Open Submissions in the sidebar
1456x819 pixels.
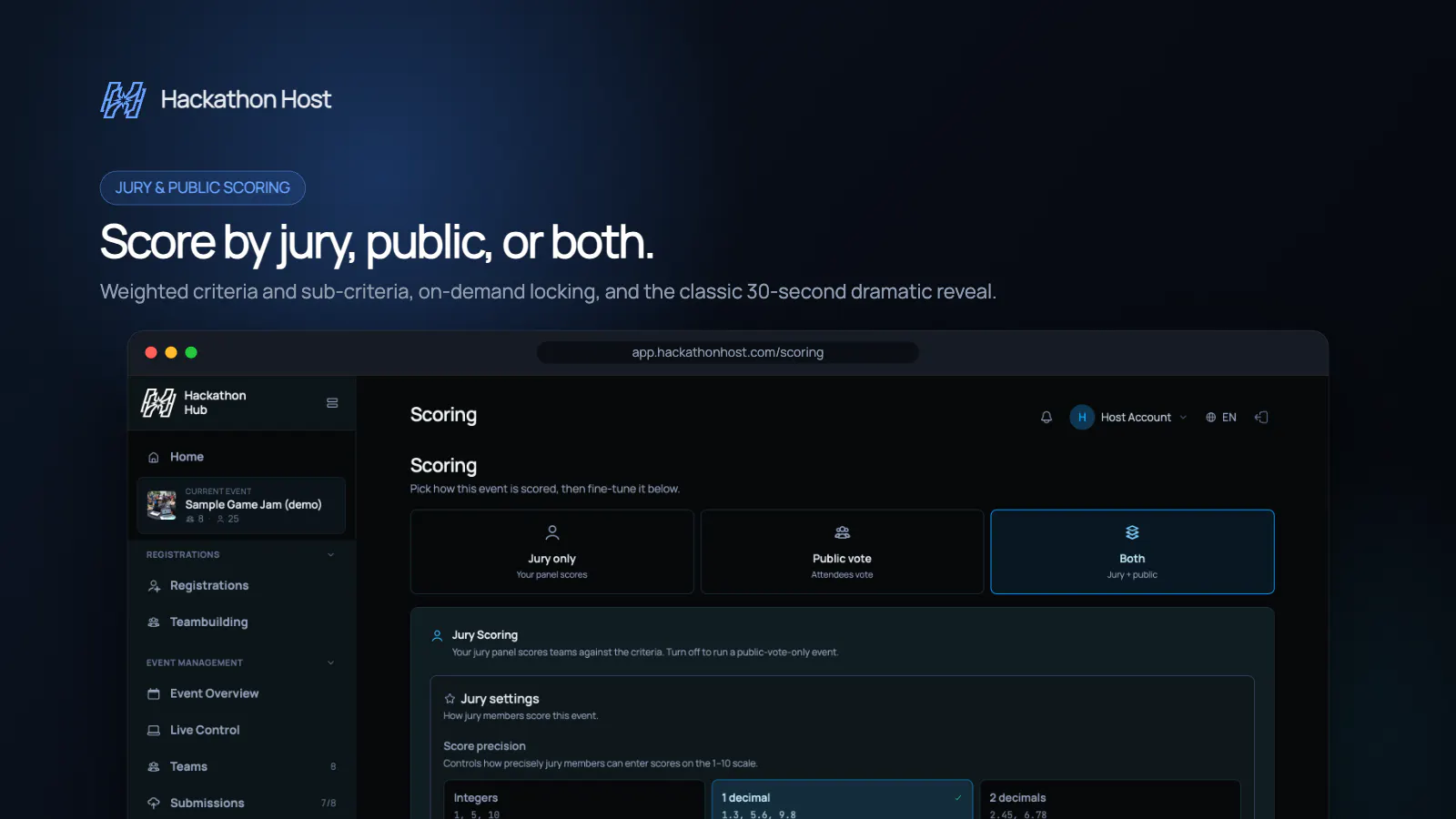pyautogui.click(x=241, y=803)
